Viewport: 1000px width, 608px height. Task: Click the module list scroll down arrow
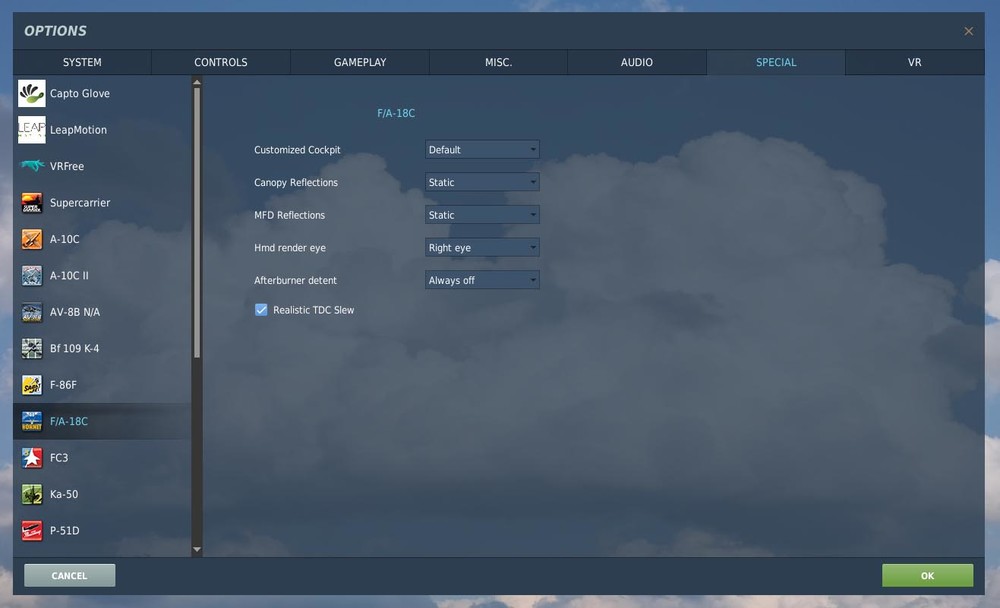coord(196,549)
